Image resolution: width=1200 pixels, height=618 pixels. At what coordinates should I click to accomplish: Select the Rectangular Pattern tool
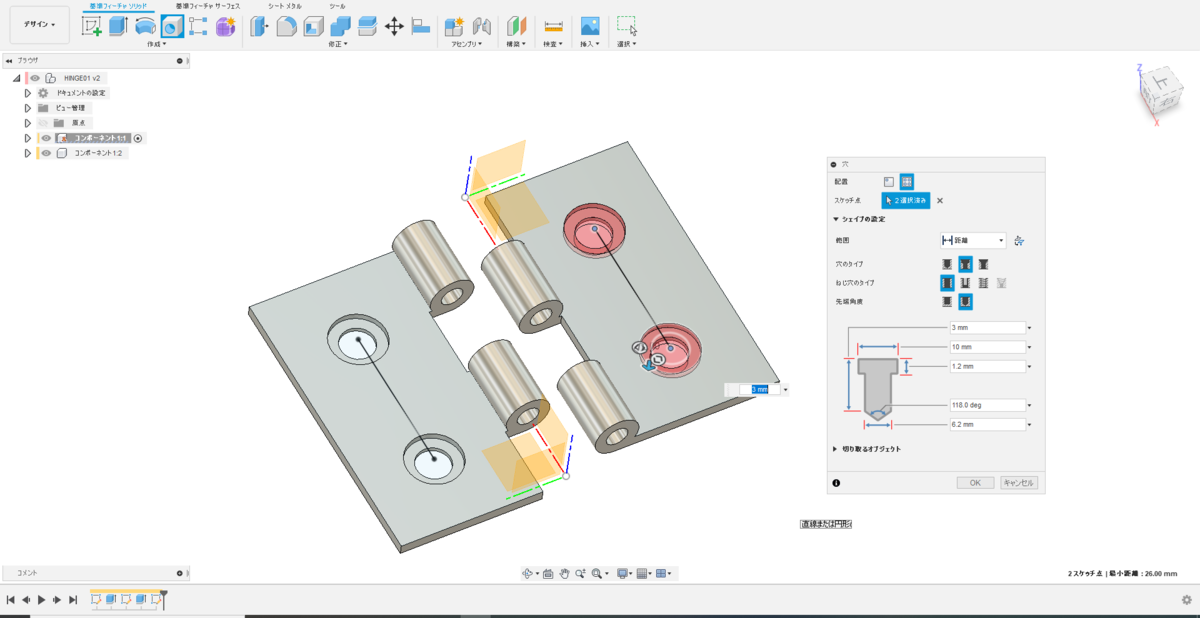(x=198, y=27)
